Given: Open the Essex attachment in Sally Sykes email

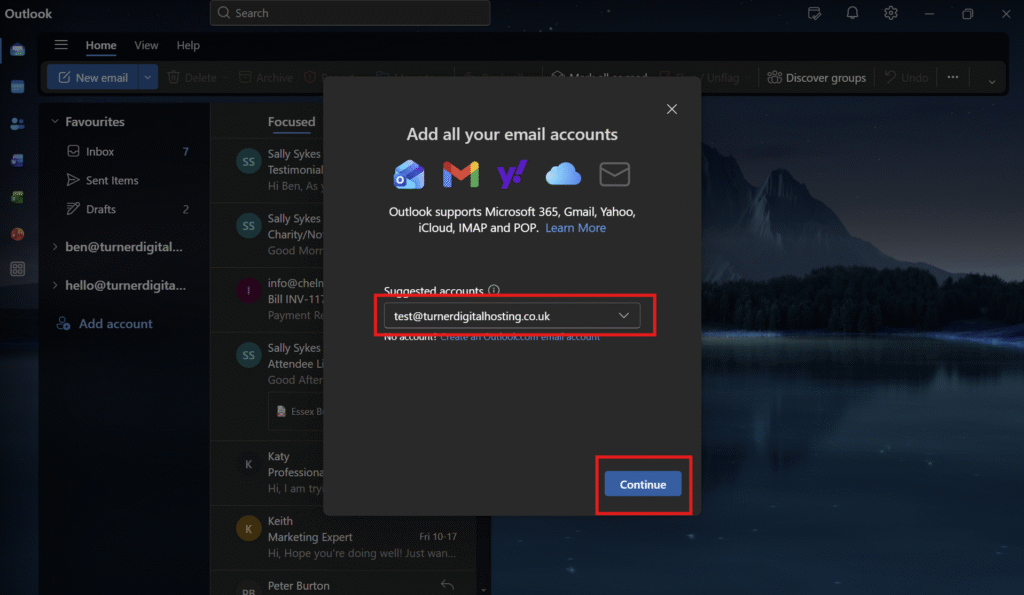Looking at the screenshot, I should [x=297, y=411].
